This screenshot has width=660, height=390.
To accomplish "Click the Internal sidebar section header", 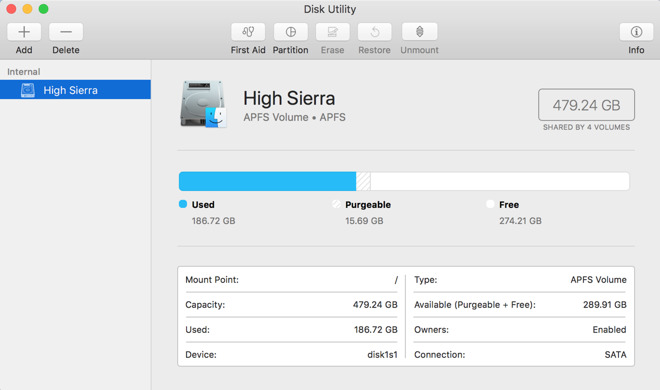I will [x=24, y=72].
